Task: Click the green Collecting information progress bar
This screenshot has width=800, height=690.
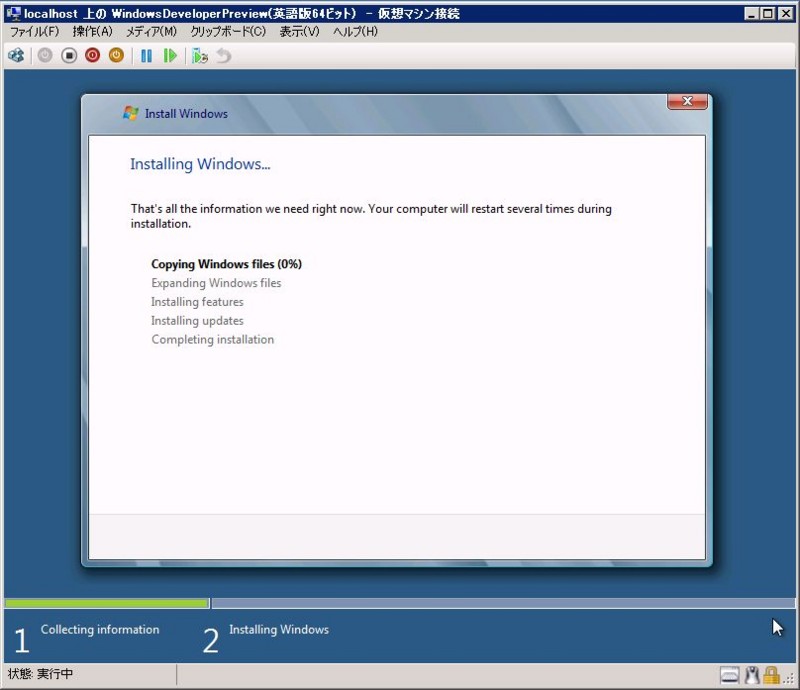Action: [107, 603]
